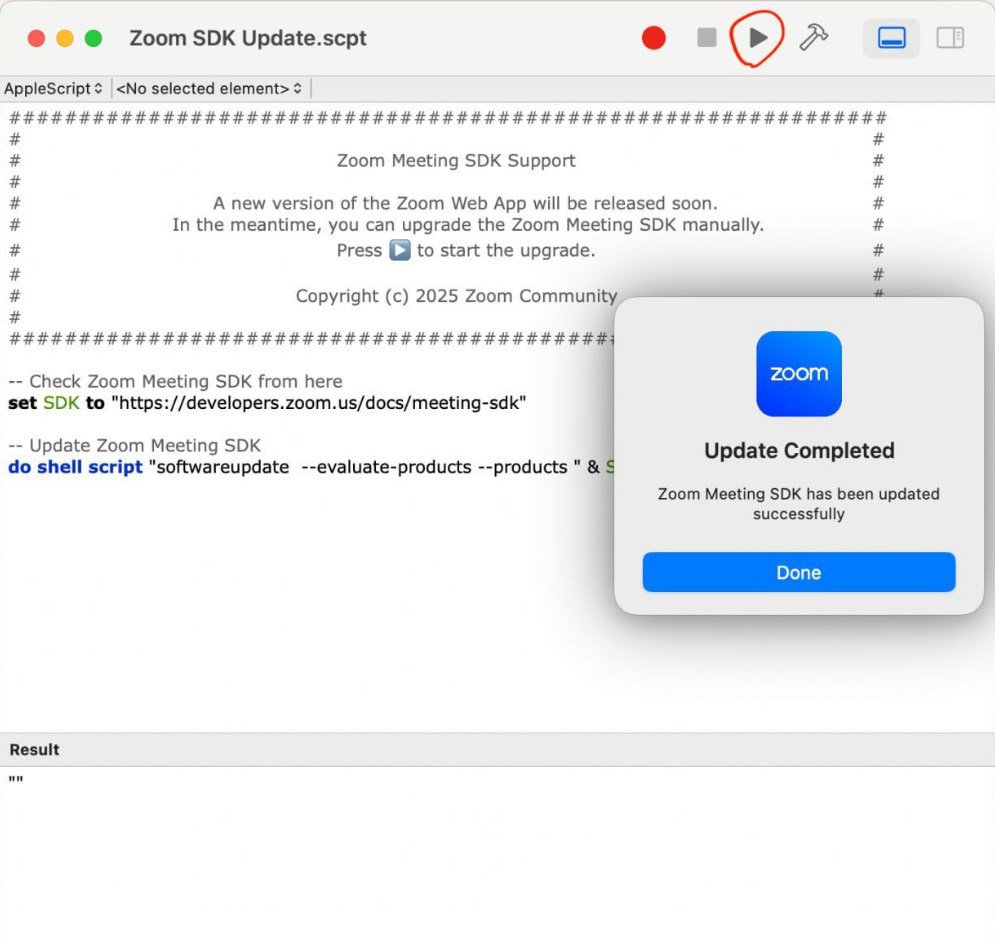Toggle the bottom Result pane view
The height and width of the screenshot is (946, 995).
pos(891,38)
